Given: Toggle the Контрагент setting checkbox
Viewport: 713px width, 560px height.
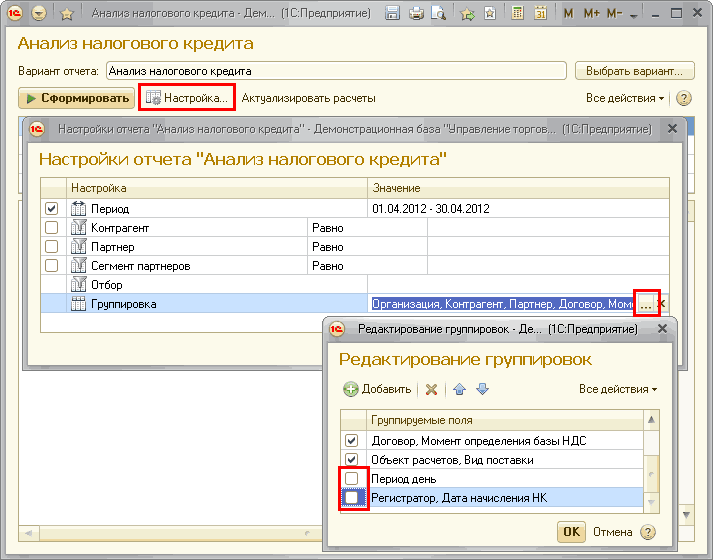Looking at the screenshot, I should coord(52,228).
